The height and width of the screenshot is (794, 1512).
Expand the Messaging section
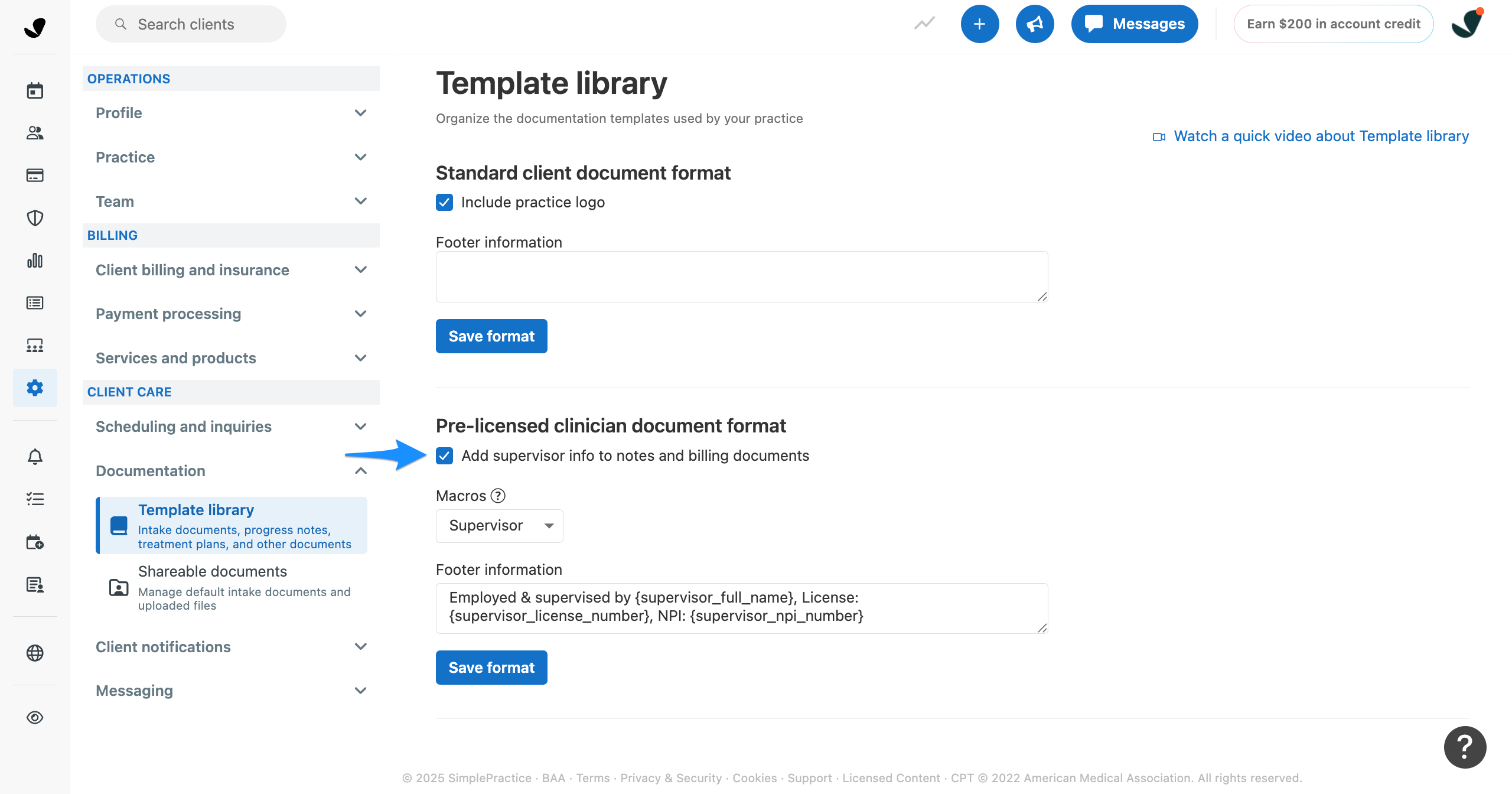click(x=231, y=691)
